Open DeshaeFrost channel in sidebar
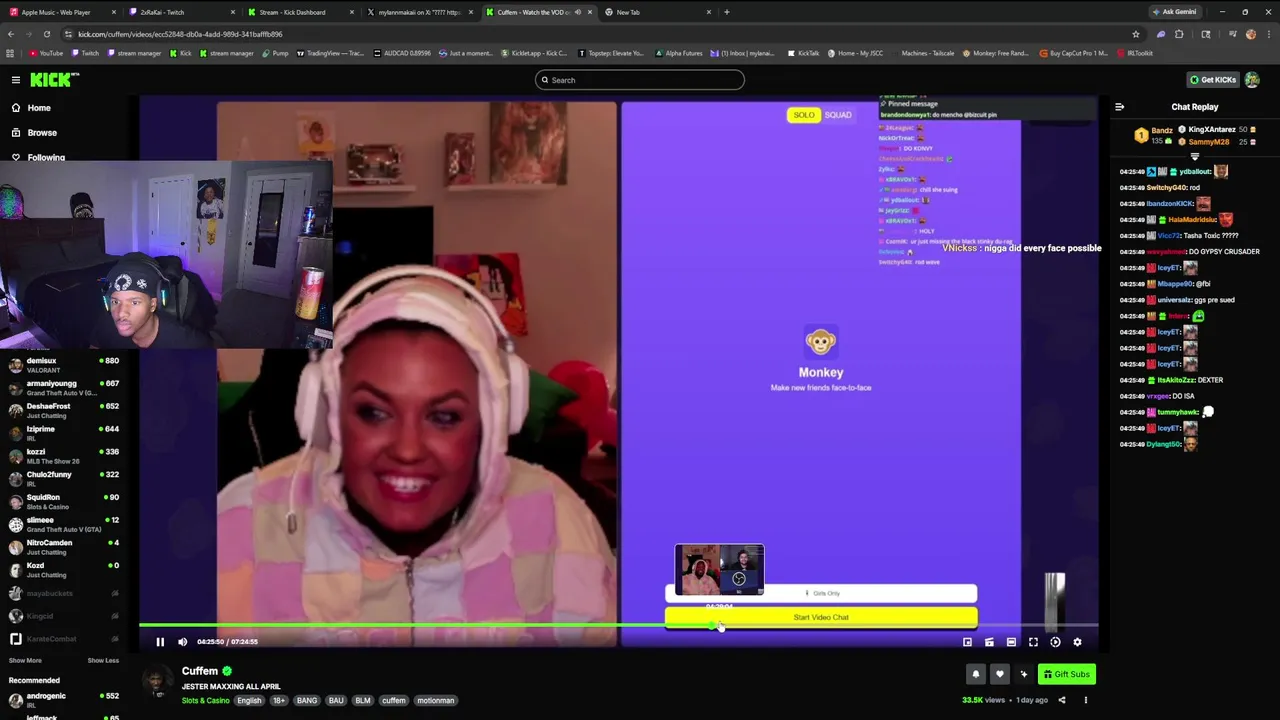 pos(64,410)
